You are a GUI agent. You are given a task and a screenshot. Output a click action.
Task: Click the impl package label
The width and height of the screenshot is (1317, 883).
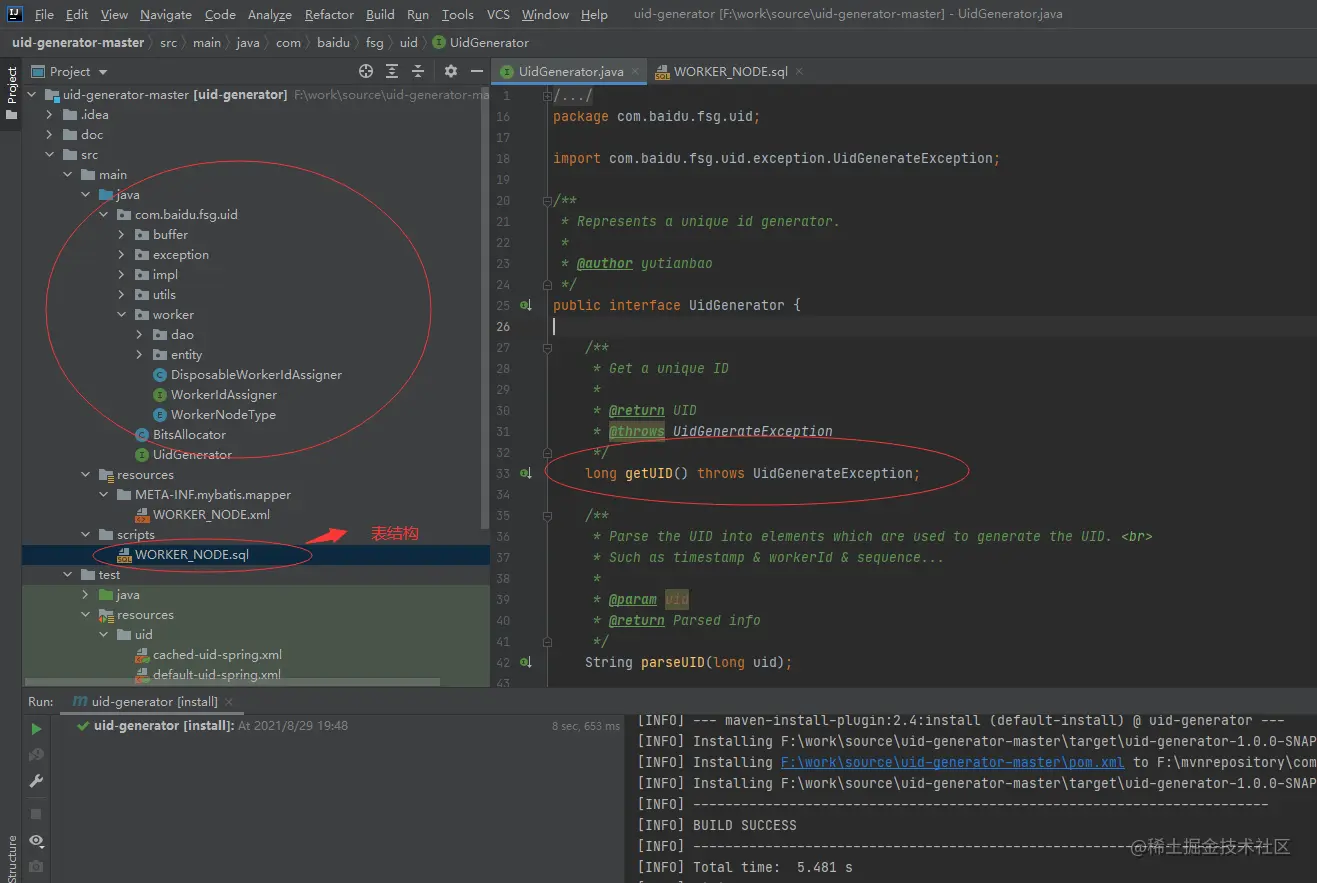[x=165, y=274]
